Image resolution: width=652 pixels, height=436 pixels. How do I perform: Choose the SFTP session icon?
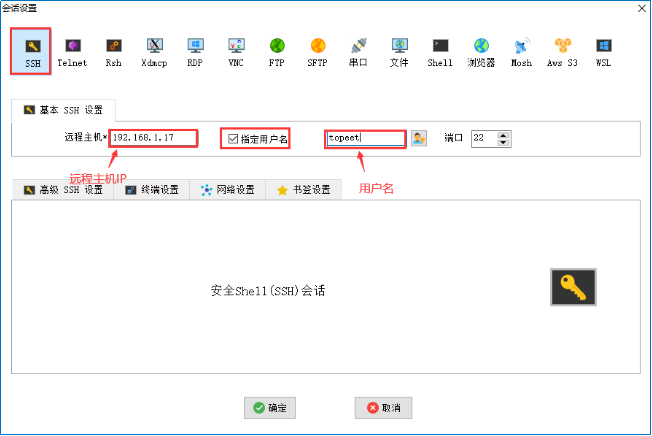pyautogui.click(x=317, y=52)
